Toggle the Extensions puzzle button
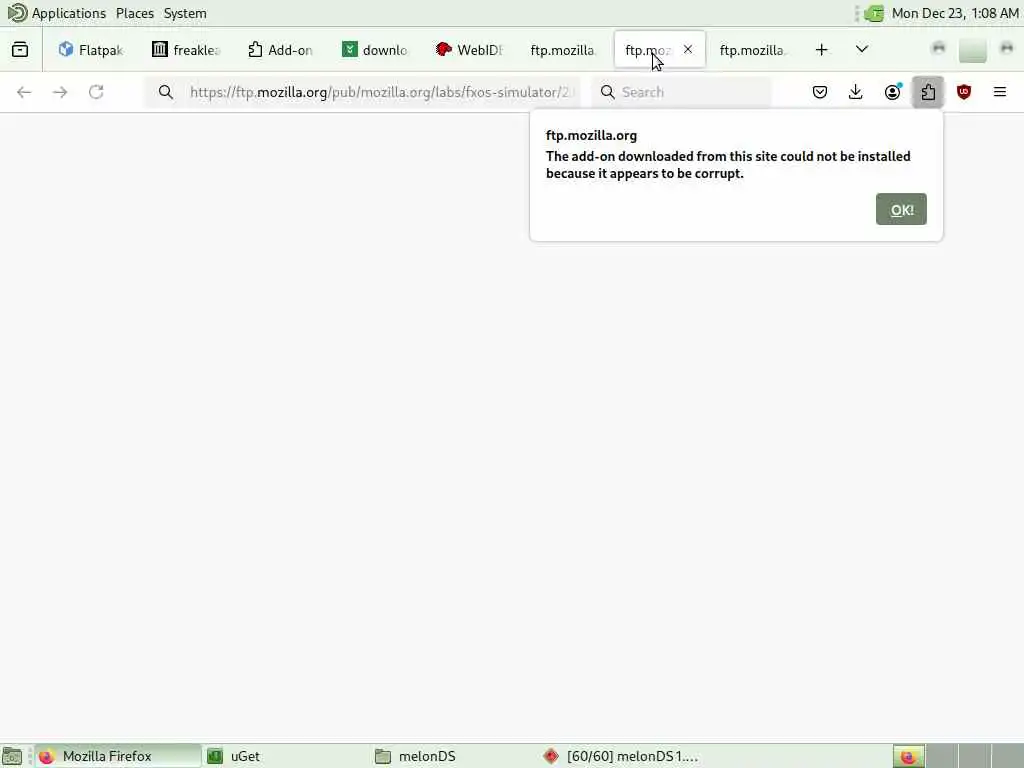The image size is (1024, 768). [x=928, y=92]
